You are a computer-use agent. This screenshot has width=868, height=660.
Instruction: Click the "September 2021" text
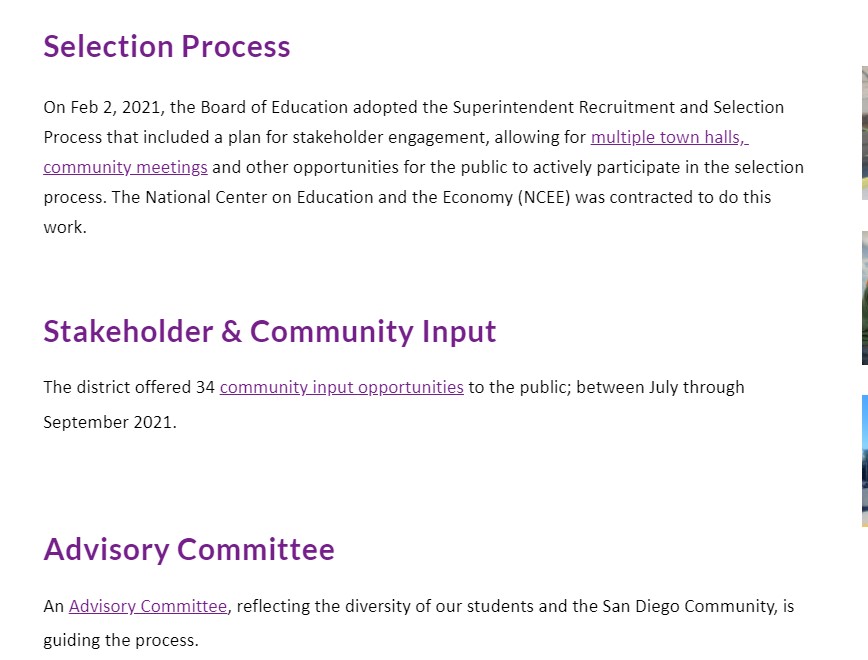(108, 422)
